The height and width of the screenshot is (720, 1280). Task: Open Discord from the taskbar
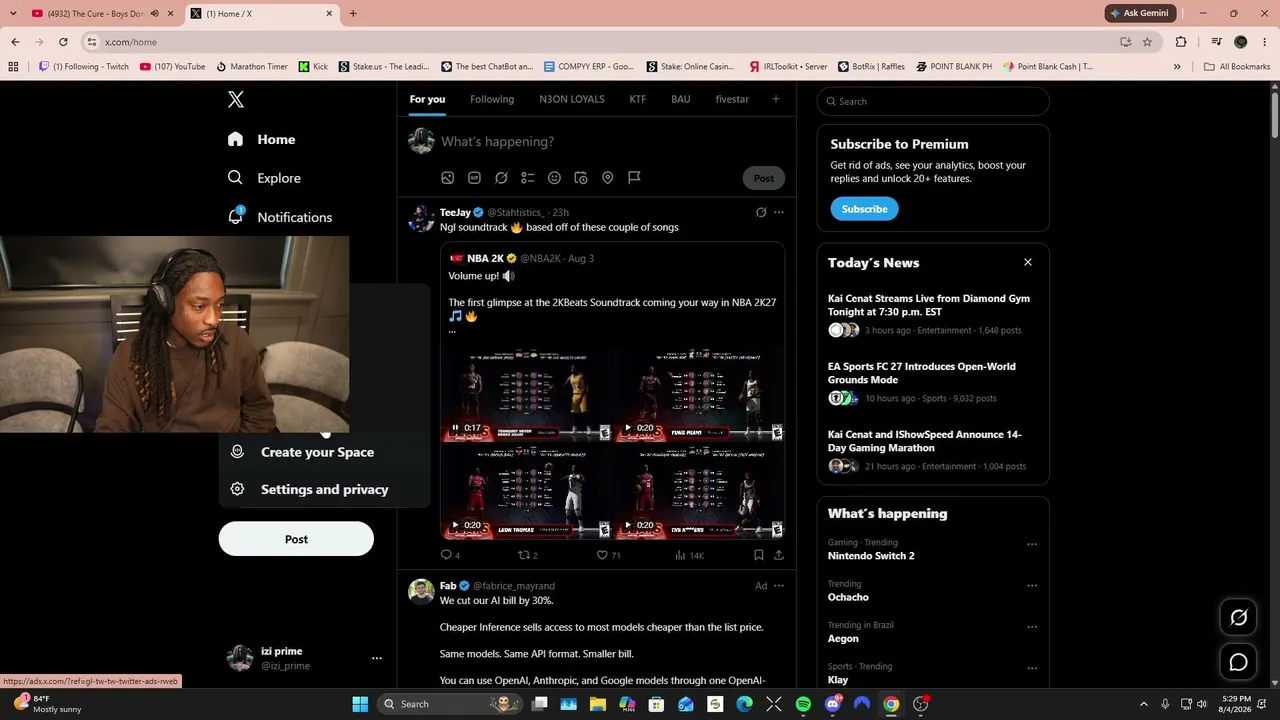[832, 704]
